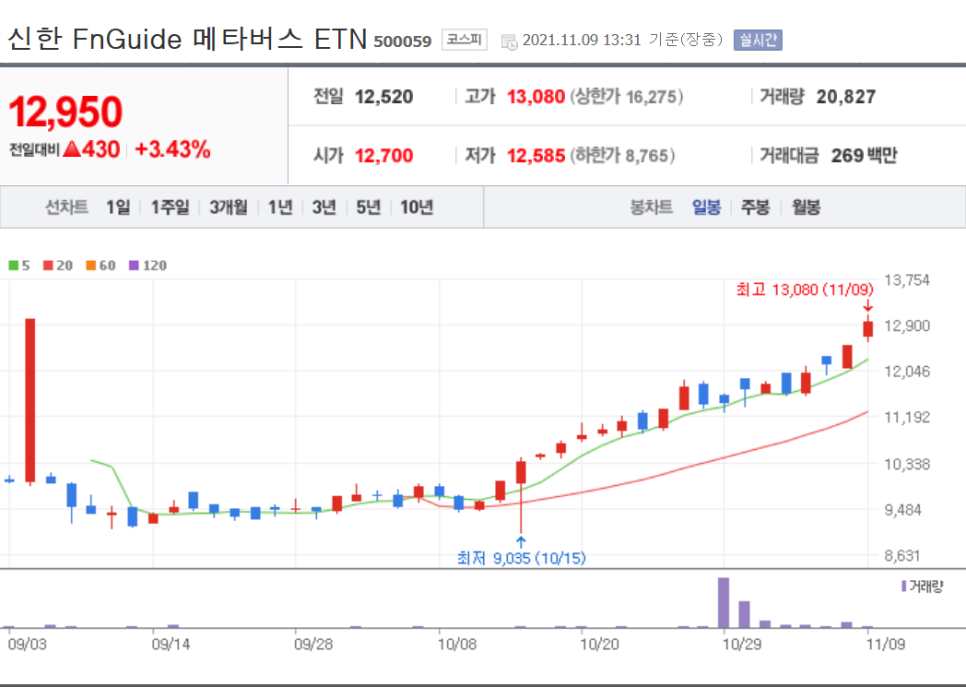
Task: Click the purple 120-day moving average legend
Action: click(148, 266)
